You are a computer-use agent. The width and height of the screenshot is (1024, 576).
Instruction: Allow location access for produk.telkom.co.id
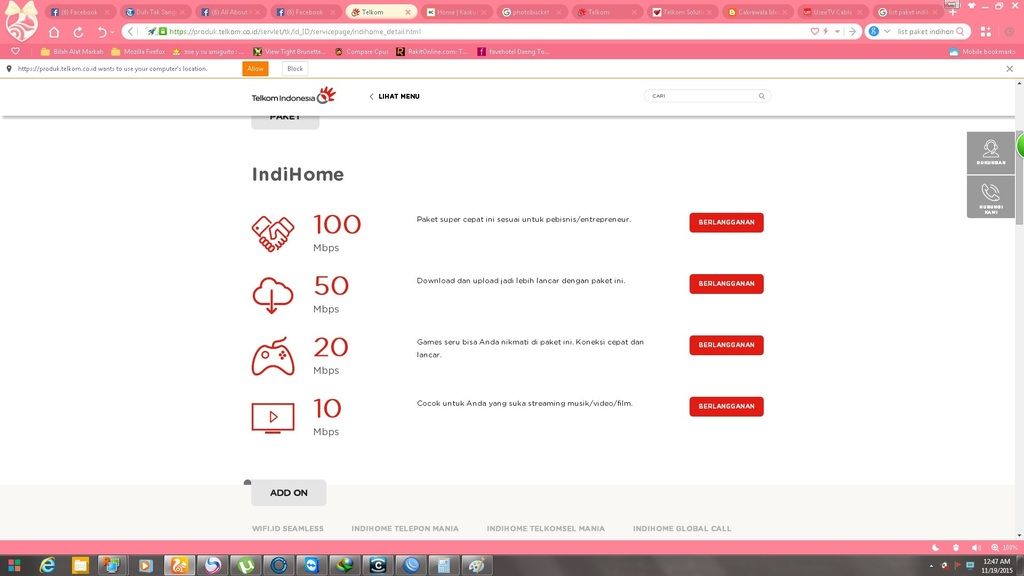(x=255, y=69)
